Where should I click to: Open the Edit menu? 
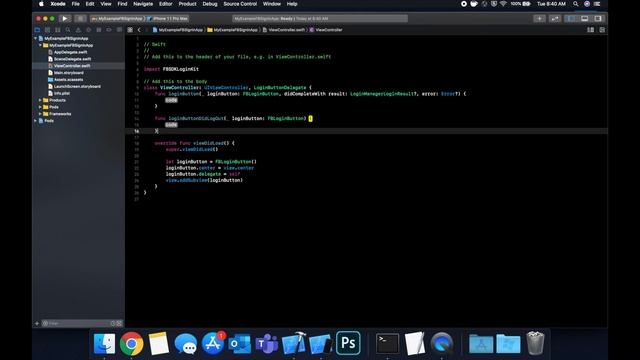tap(90, 4)
